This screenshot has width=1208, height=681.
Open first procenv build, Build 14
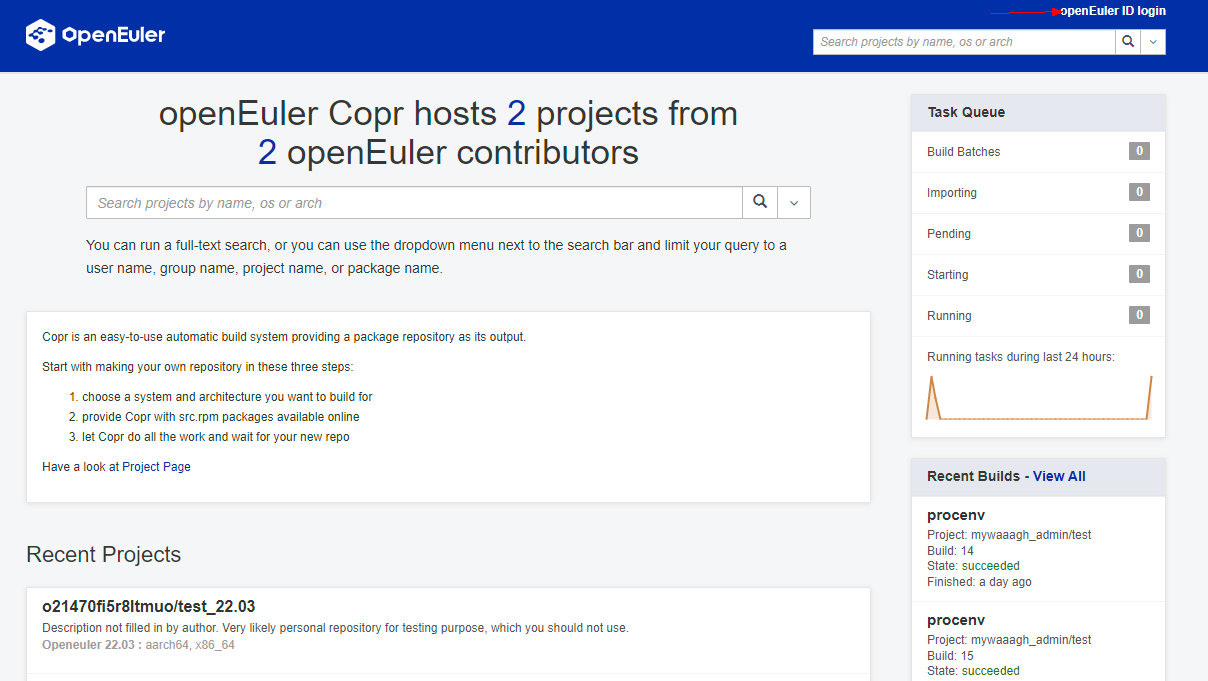956,516
